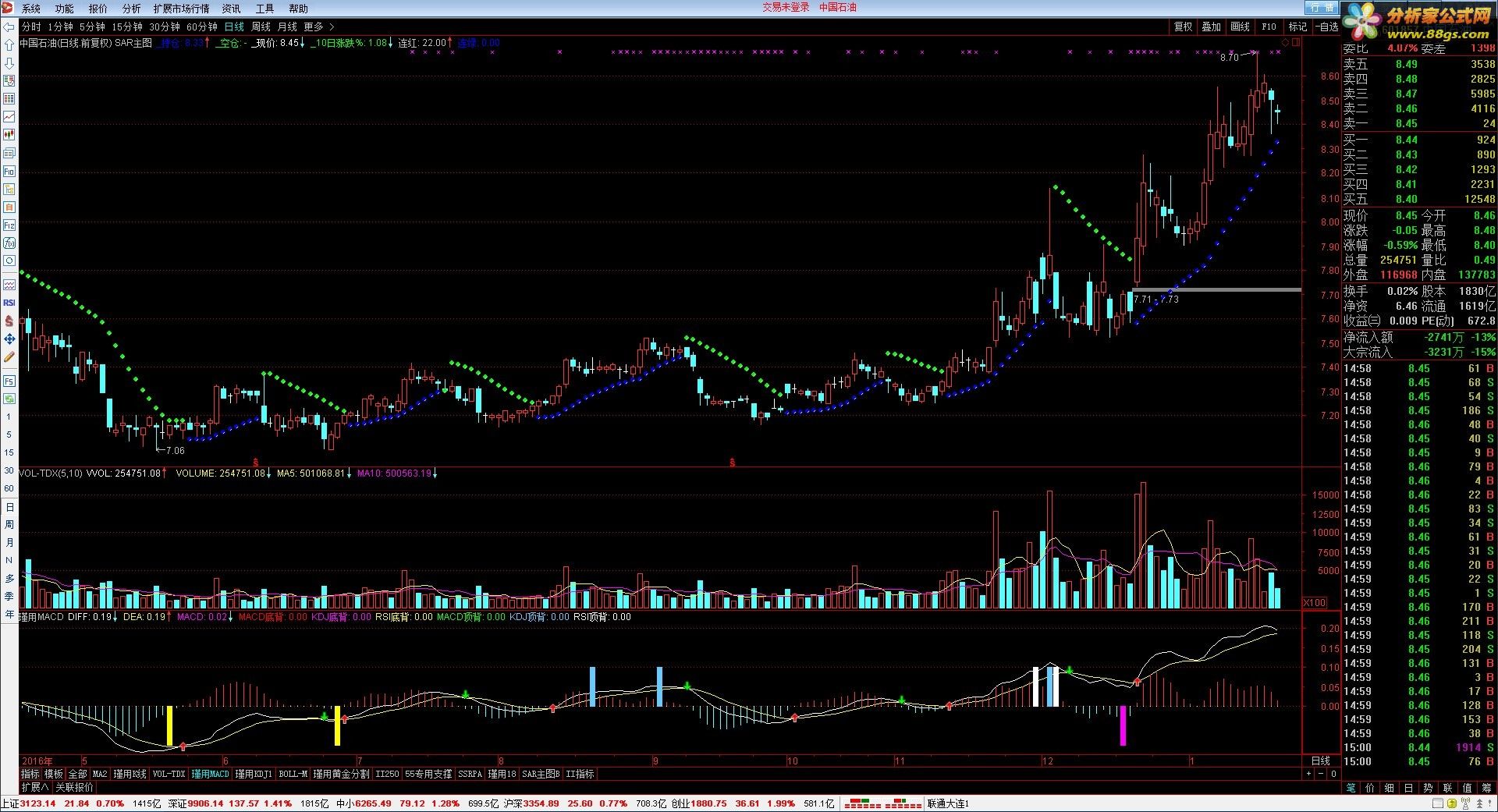This screenshot has height=812, width=1498.
Task: Select the line trend chart icon
Action: pos(9,117)
